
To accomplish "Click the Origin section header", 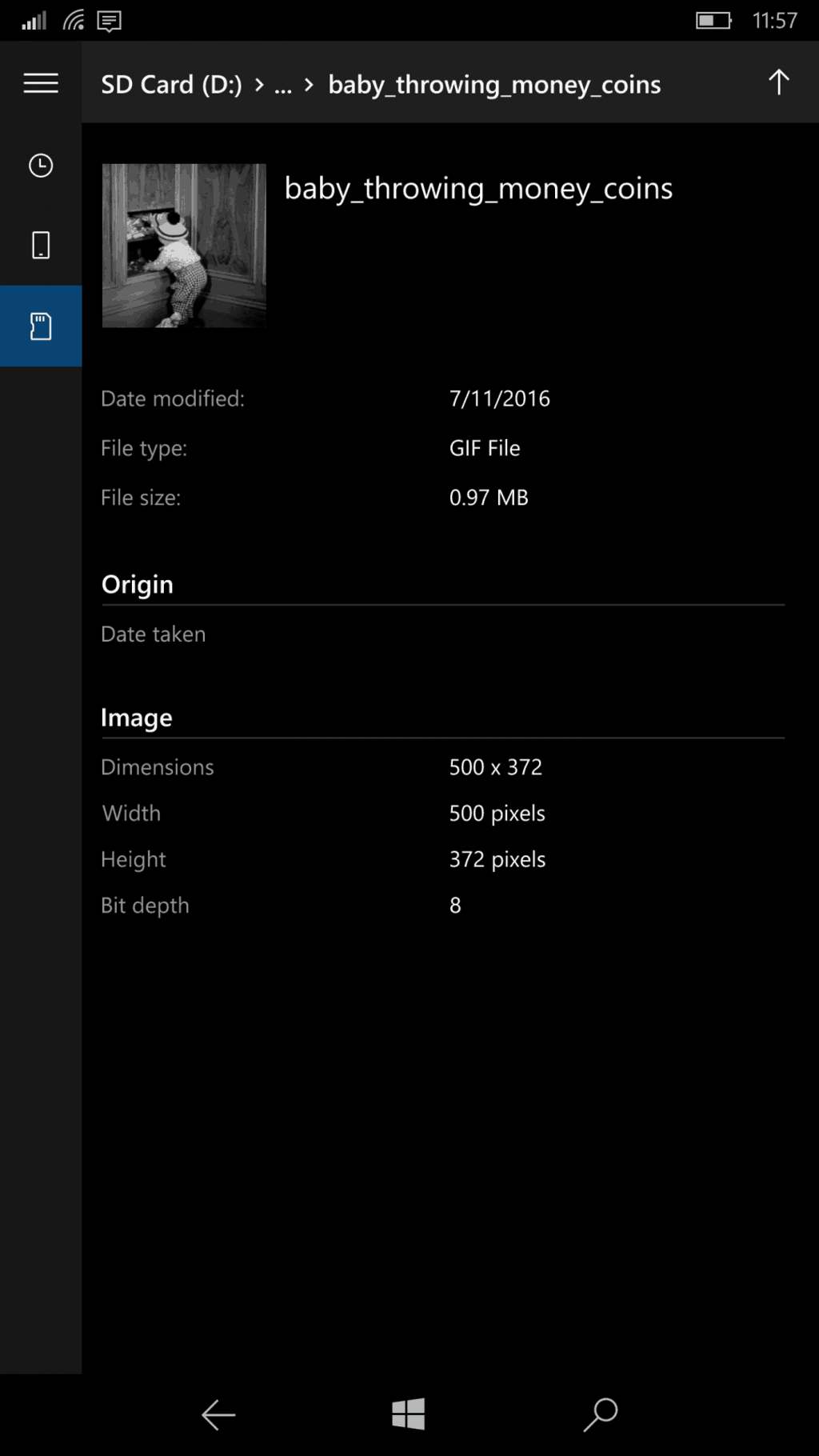I will click(x=138, y=585).
